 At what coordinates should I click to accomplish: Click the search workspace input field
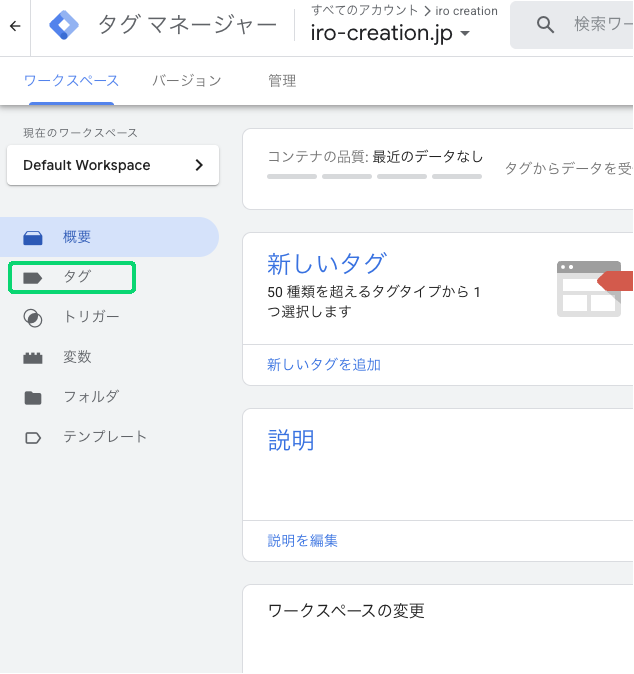tap(602, 26)
